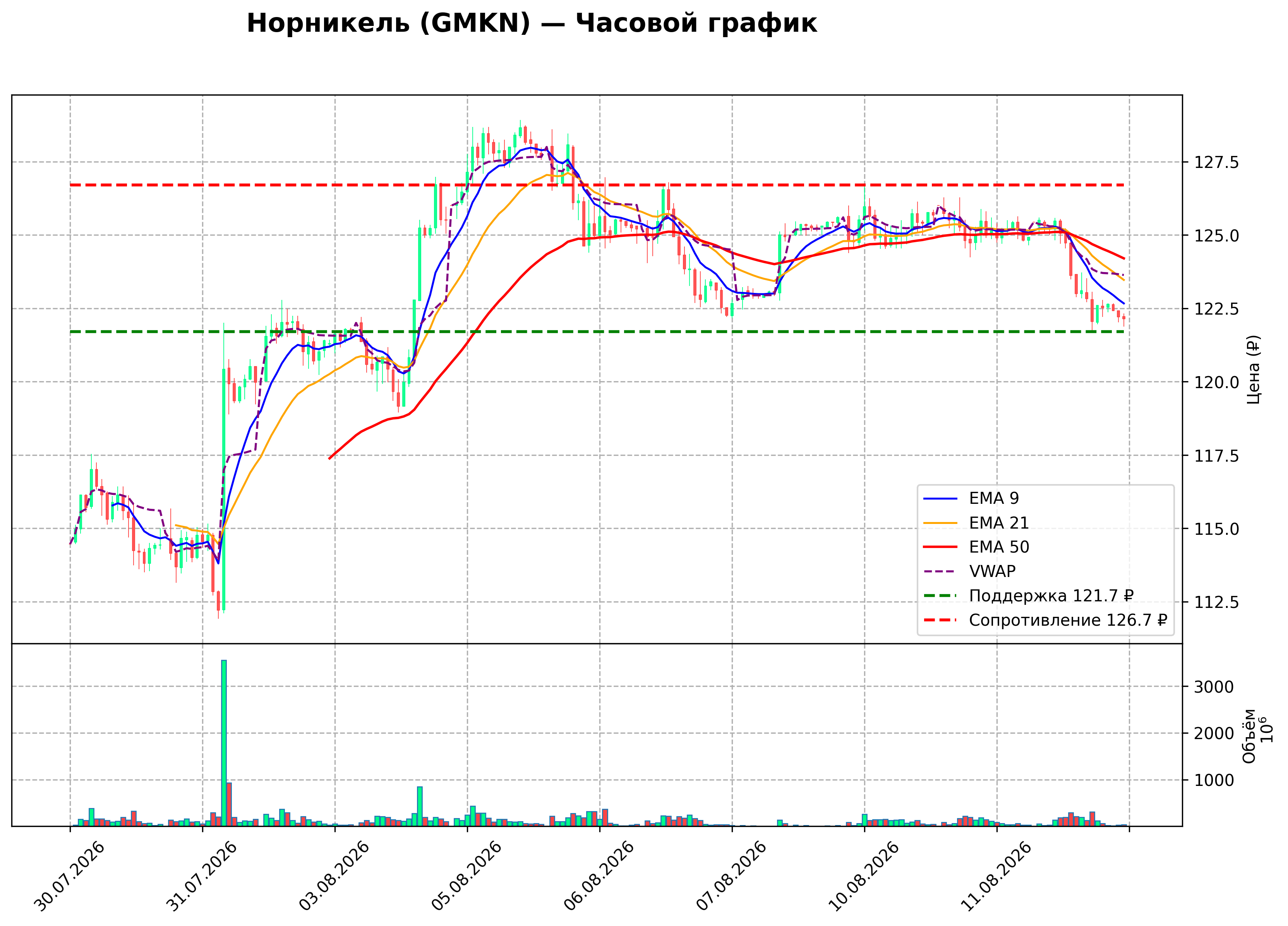This screenshot has height=926, width=1288.
Task: Click date label 31.07.2026
Action: point(202,877)
